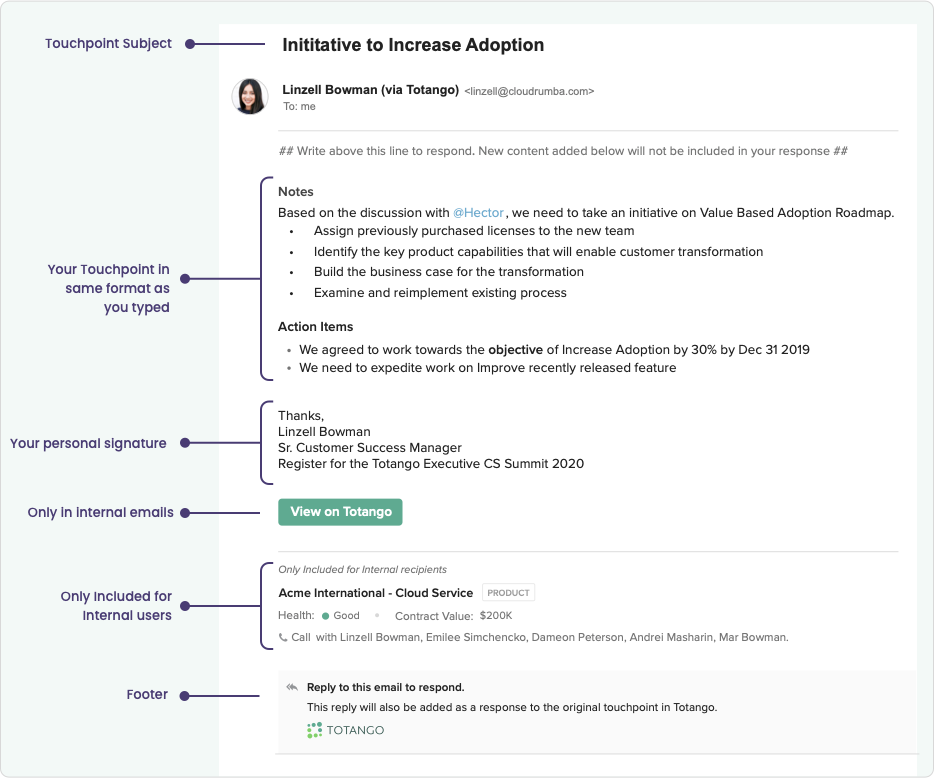934x778 pixels.
Task: Open the View on Totango button
Action: pyautogui.click(x=340, y=512)
